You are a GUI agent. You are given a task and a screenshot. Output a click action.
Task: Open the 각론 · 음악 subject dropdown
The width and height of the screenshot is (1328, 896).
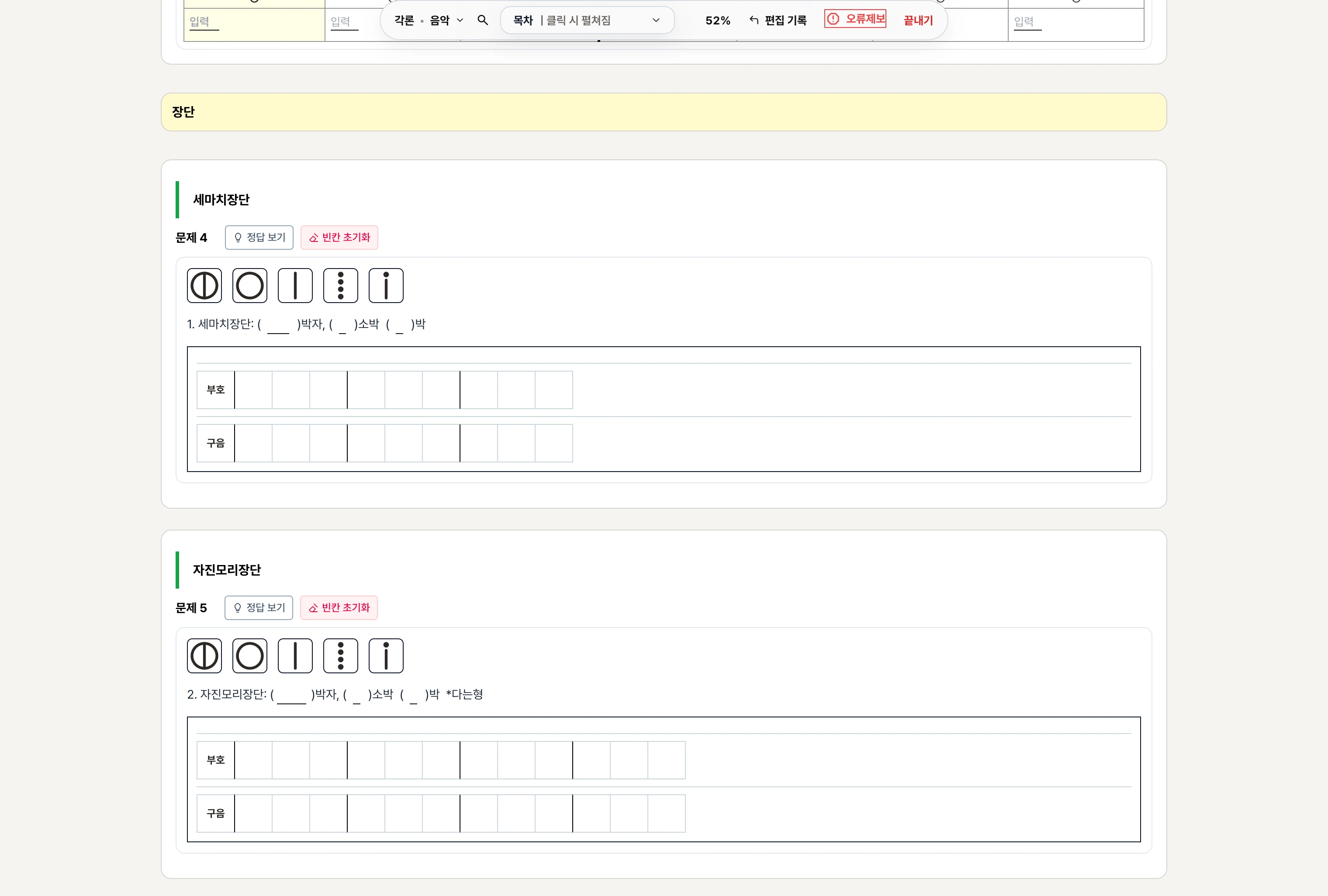pos(428,21)
